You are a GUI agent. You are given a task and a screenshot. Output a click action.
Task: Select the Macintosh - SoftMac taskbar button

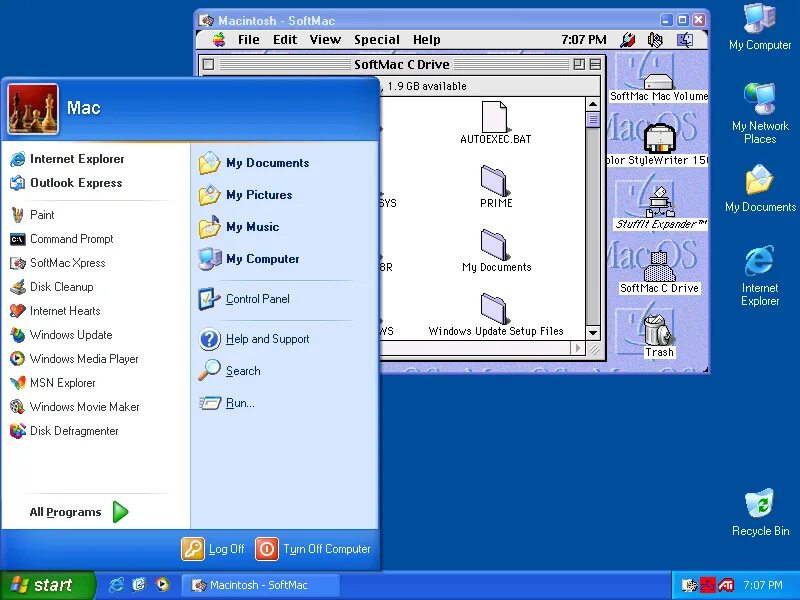tap(260, 585)
